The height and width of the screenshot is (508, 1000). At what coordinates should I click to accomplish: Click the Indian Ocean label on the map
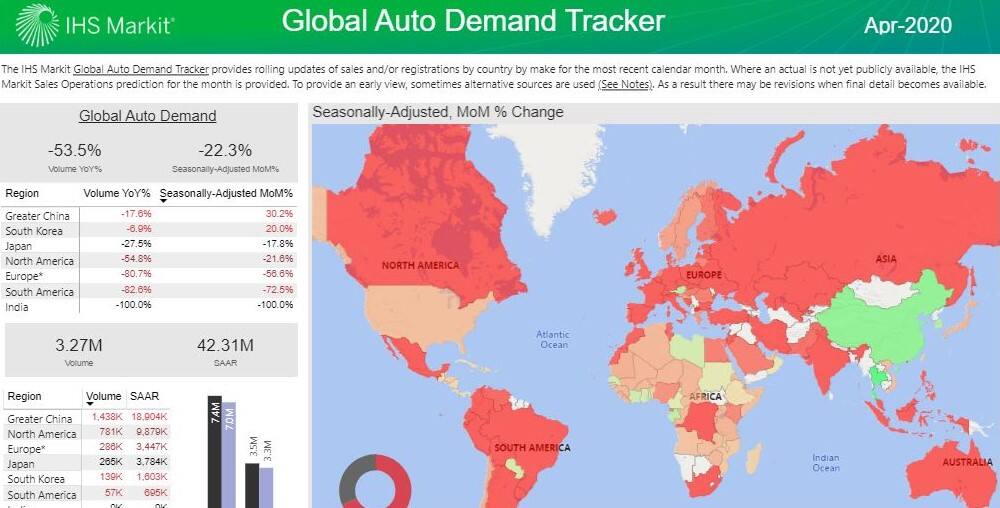(826, 463)
